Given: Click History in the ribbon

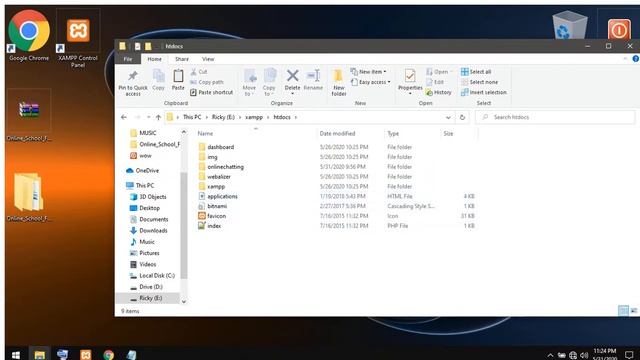Looking at the screenshot, I should 438,92.
